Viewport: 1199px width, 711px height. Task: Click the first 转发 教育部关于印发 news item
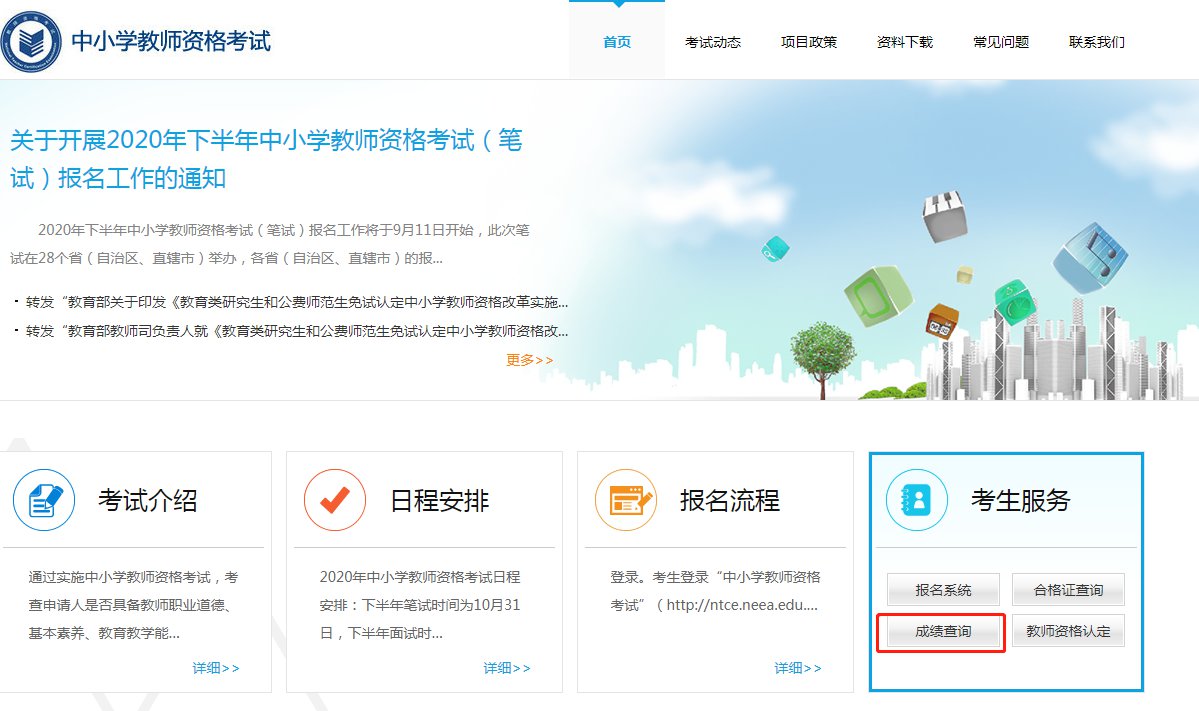coord(296,302)
